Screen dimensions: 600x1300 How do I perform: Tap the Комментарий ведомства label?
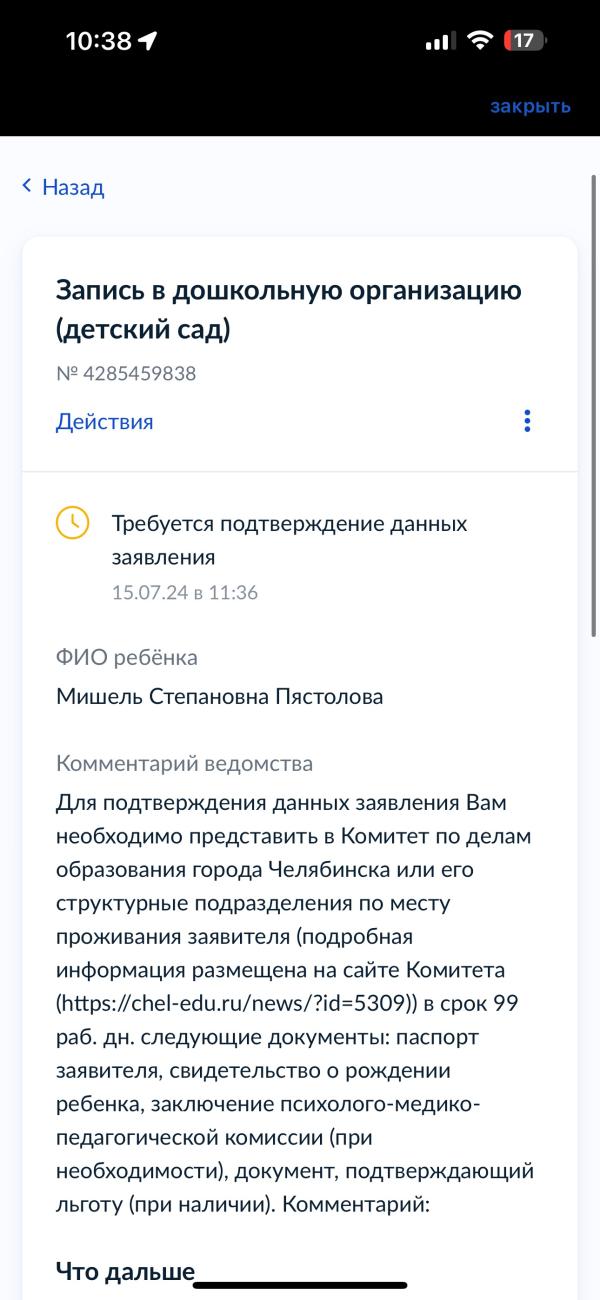pyautogui.click(x=185, y=764)
